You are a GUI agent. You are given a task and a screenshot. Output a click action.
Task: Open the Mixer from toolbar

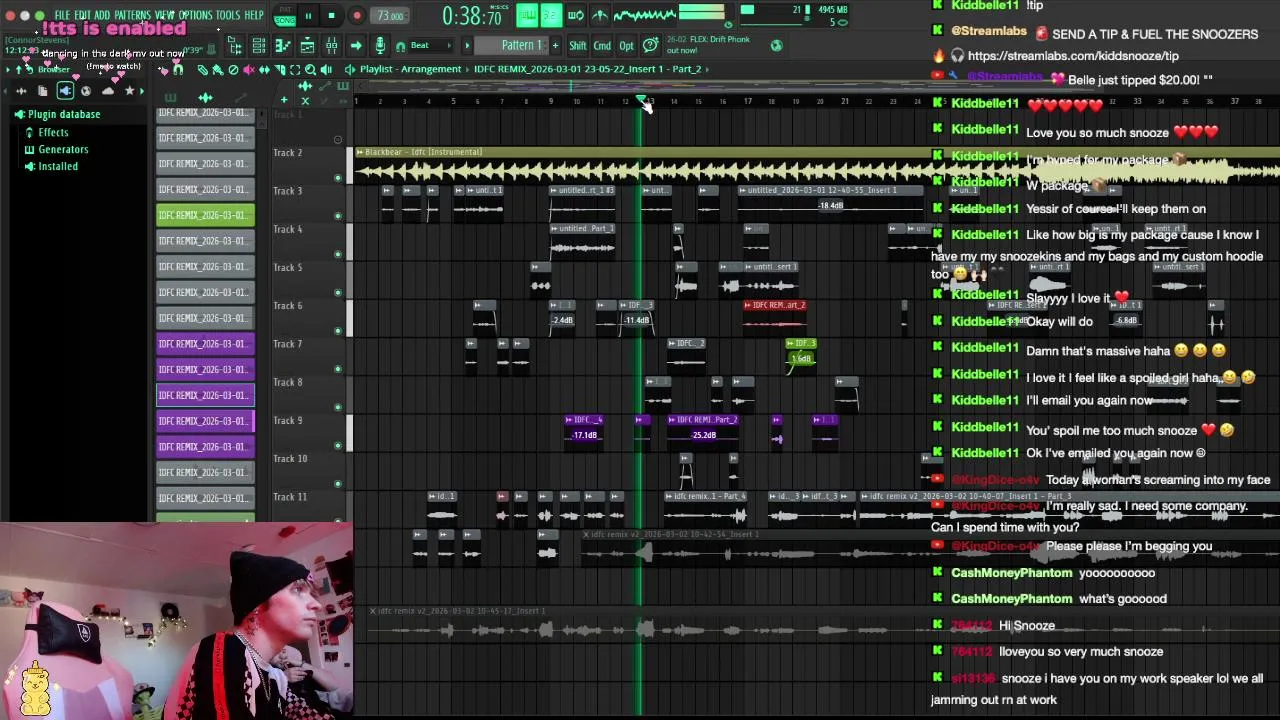[x=331, y=46]
